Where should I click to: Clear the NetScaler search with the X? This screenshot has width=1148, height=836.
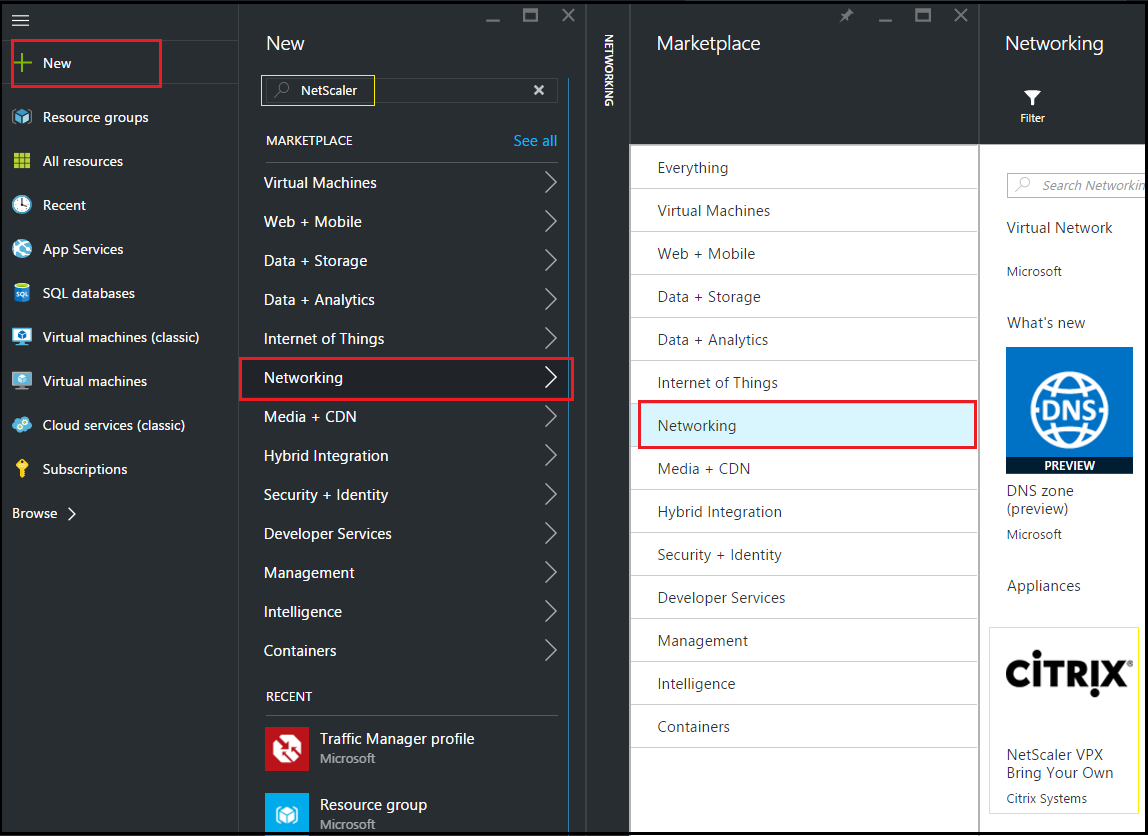pyautogui.click(x=539, y=90)
